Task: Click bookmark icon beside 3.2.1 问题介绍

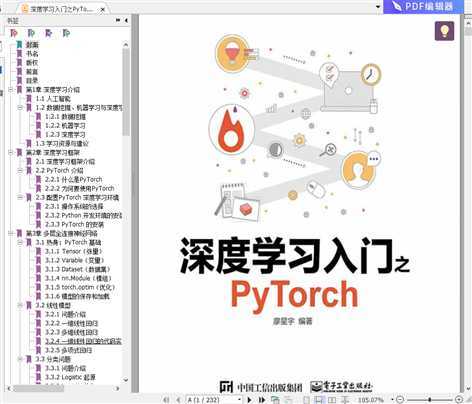Action: point(38,314)
